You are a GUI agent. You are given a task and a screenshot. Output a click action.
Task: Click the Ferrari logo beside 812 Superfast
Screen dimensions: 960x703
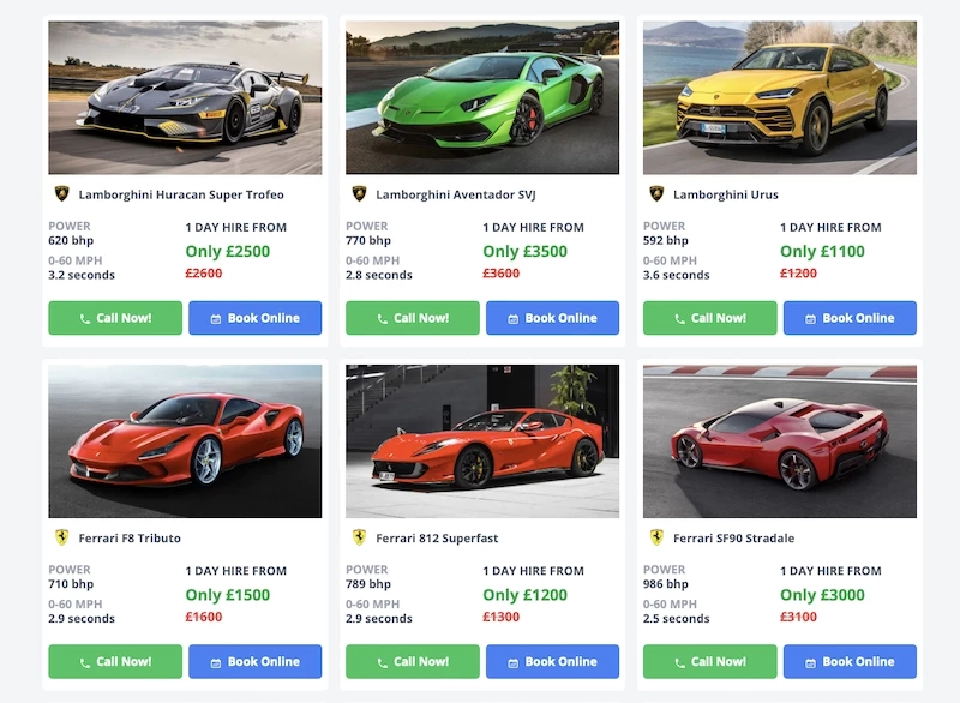(359, 538)
